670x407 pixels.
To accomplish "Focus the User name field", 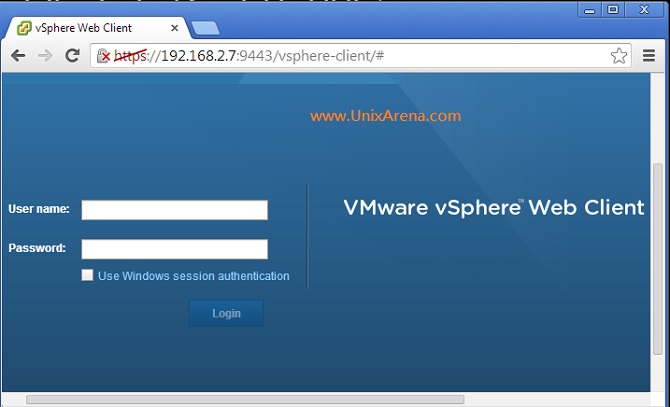I will pos(174,210).
